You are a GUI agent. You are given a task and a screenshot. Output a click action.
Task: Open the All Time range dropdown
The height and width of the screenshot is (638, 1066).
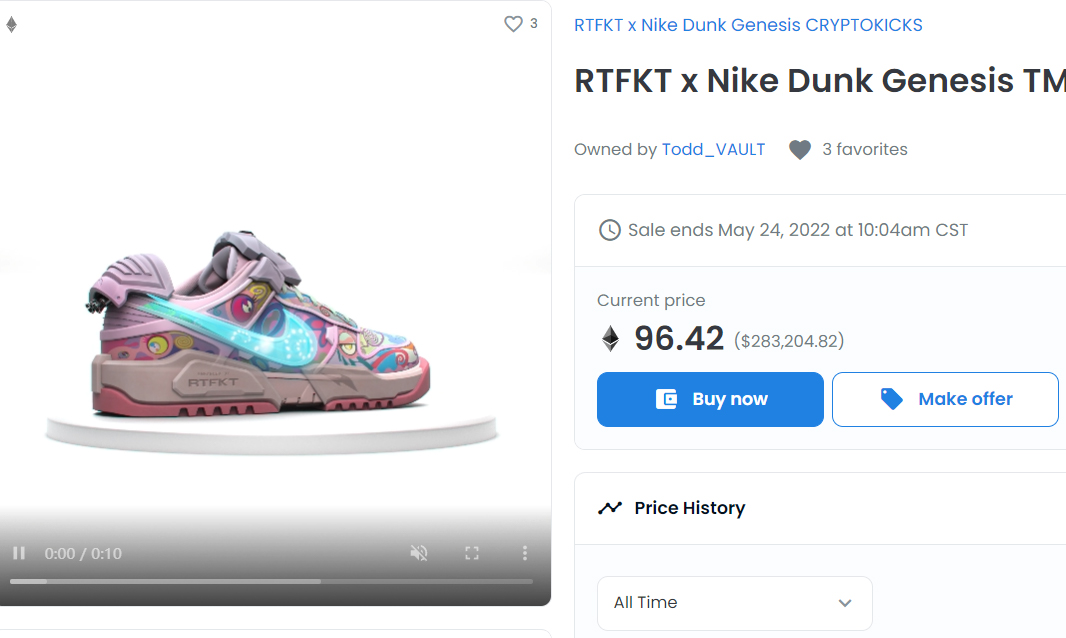click(734, 603)
